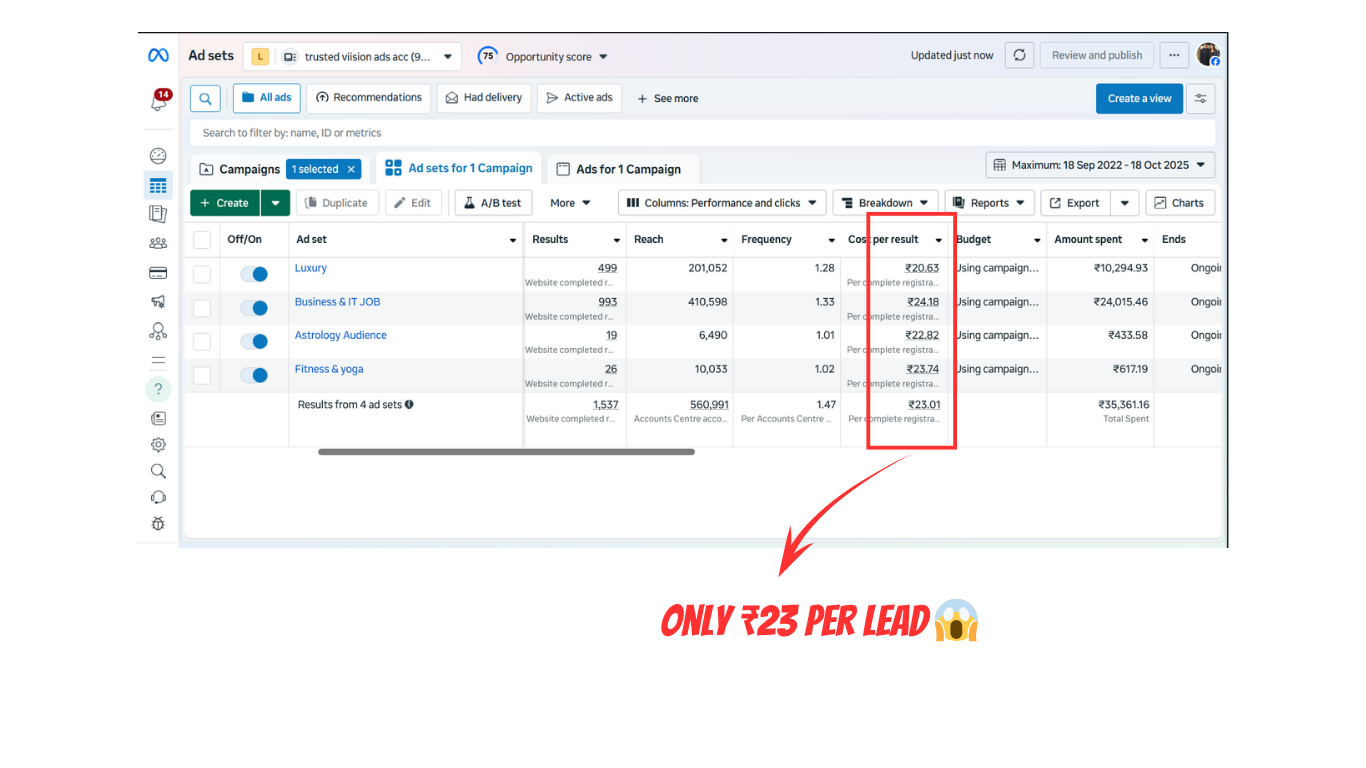This screenshot has height=768, width=1366.
Task: Open the date range selector dropdown
Action: coord(1100,165)
